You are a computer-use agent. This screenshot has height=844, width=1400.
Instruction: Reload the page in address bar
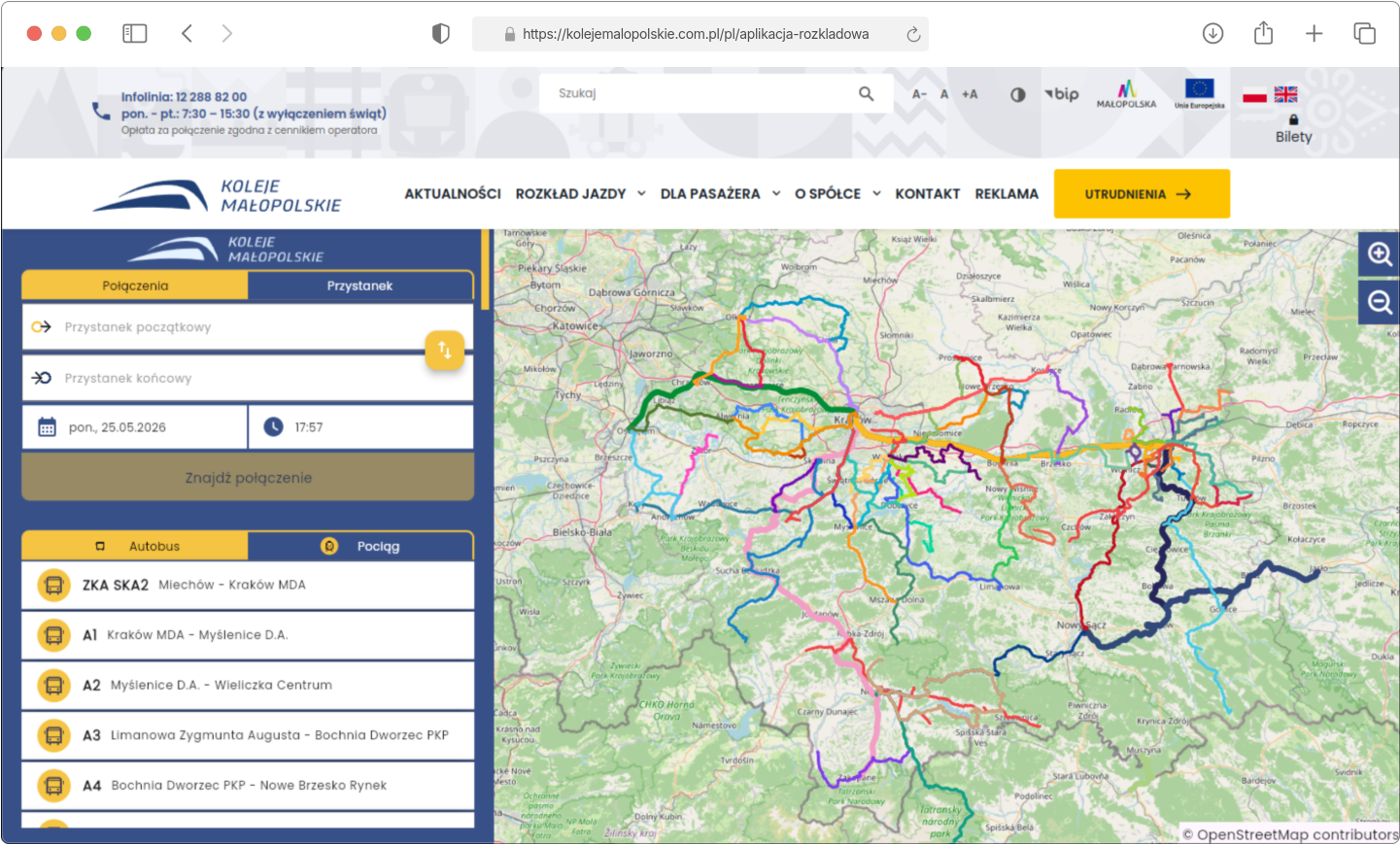[913, 34]
